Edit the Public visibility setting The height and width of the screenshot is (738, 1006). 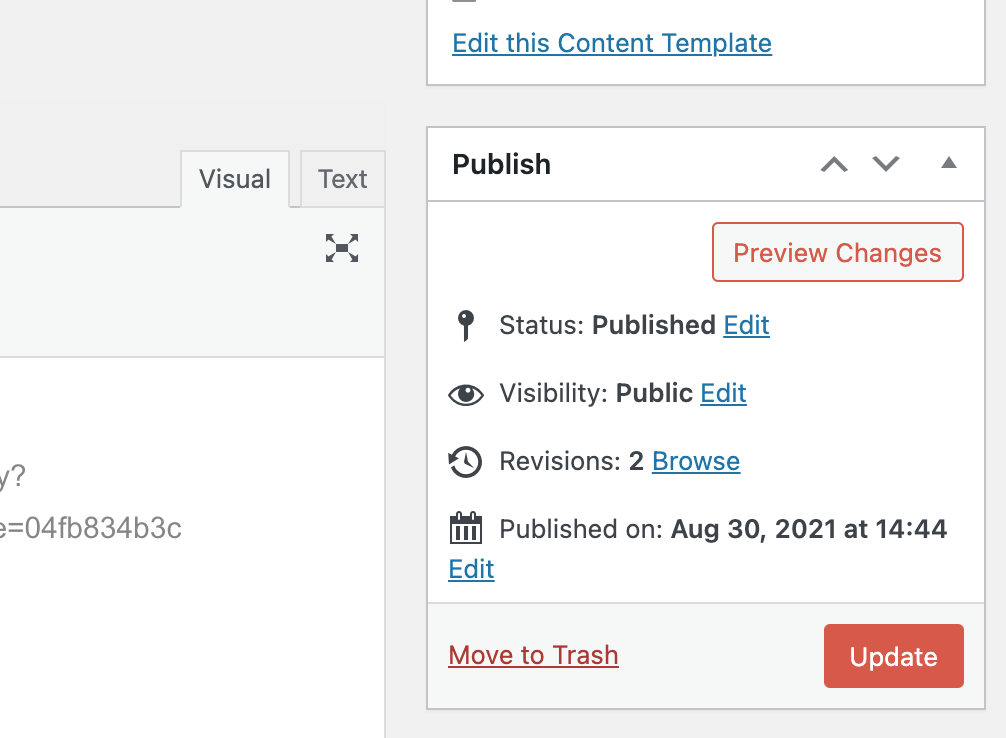point(723,393)
